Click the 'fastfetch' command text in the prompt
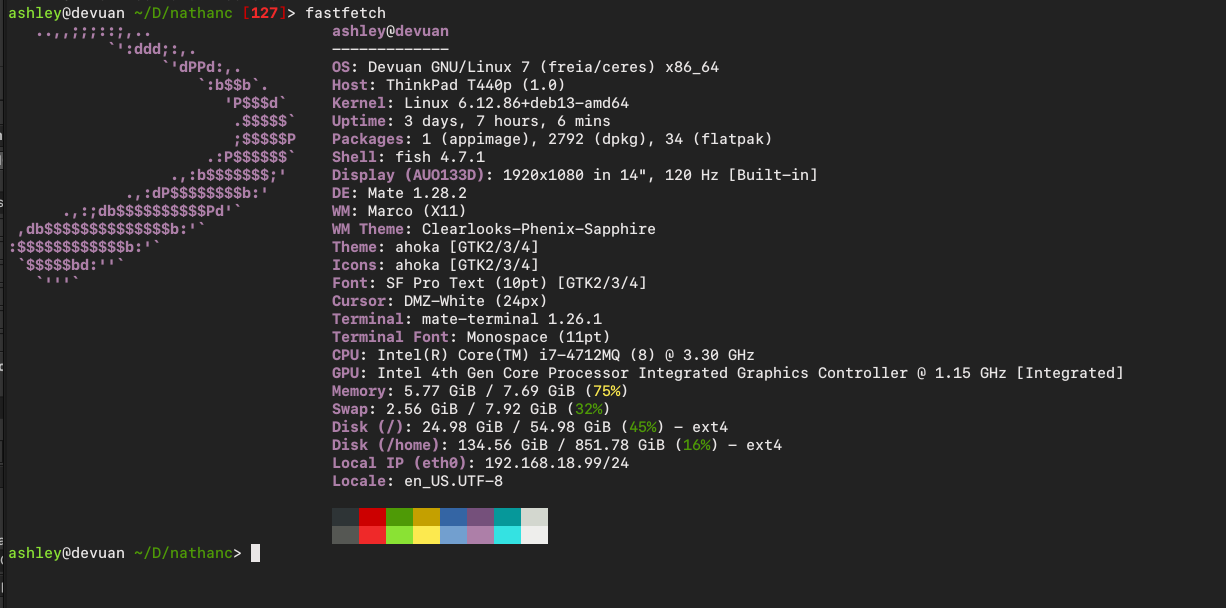 pos(345,13)
